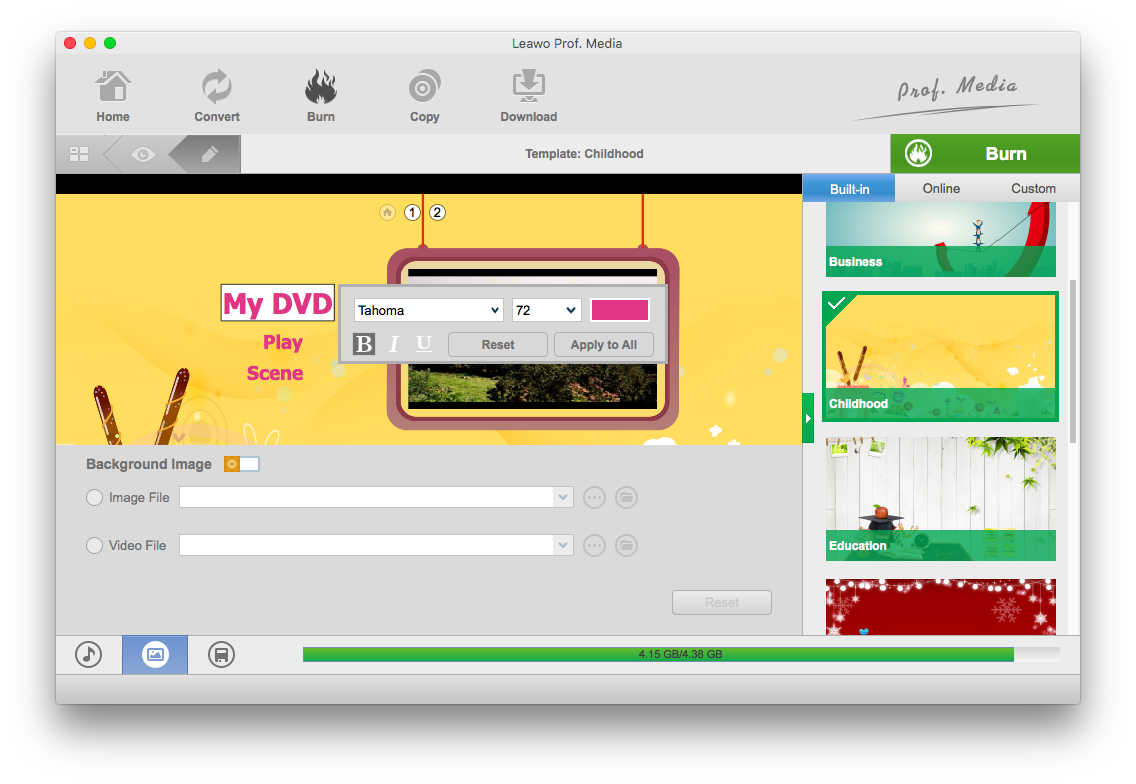The width and height of the screenshot is (1136, 784).
Task: Switch to grid template view icon
Action: click(79, 154)
